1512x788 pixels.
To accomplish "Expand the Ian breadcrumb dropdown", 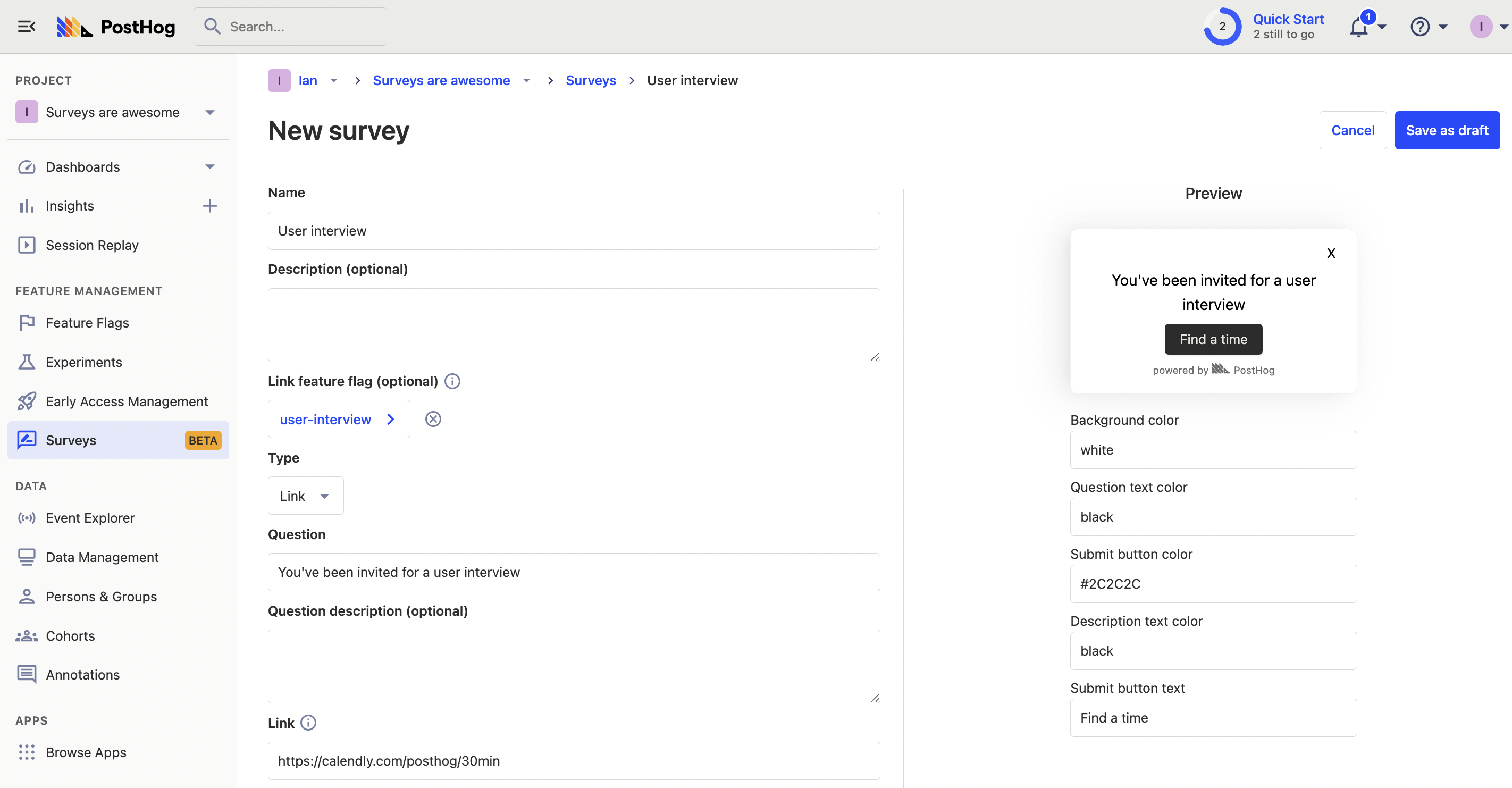I will tap(333, 80).
